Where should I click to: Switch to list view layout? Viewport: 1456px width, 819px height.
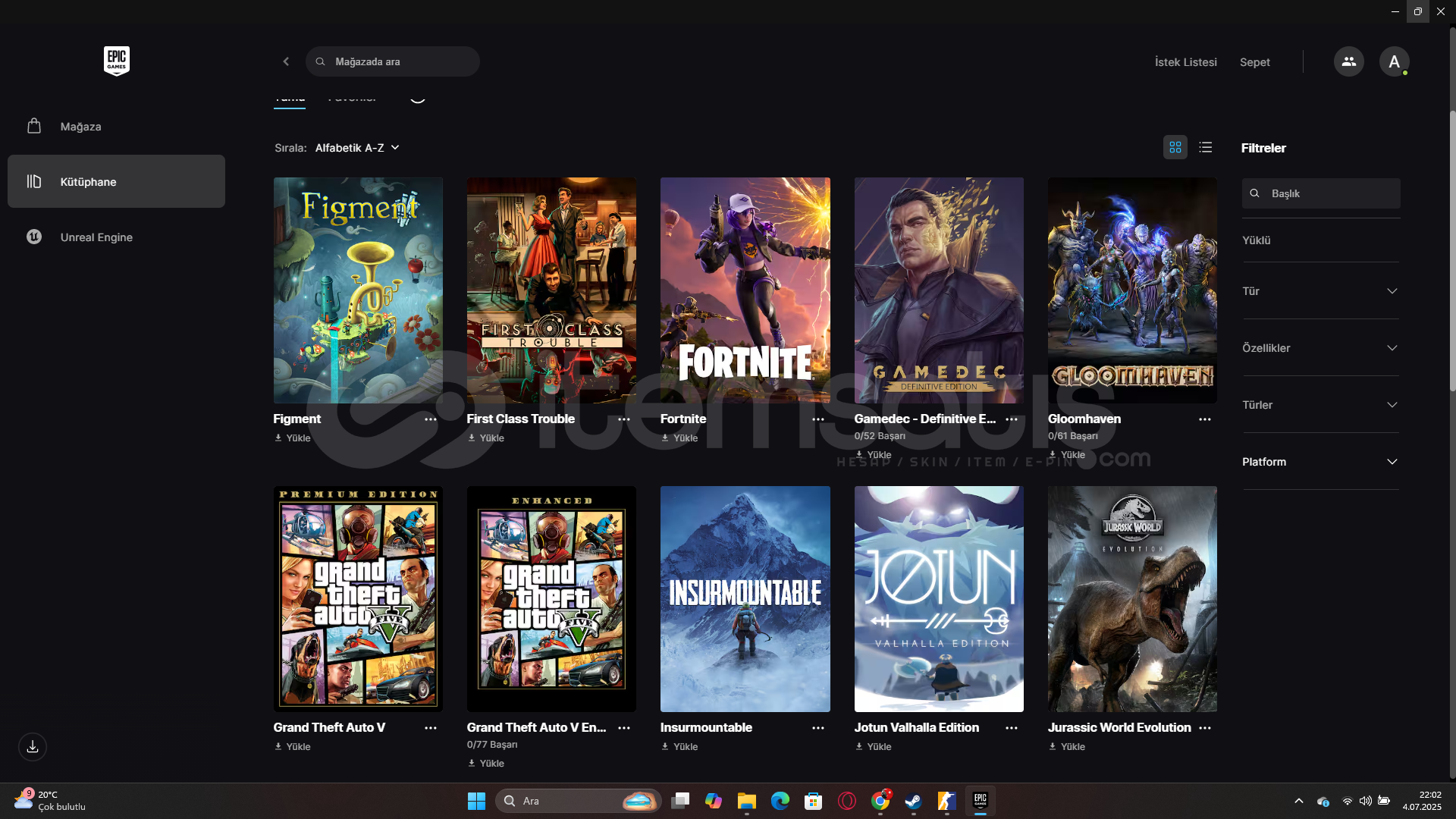pyautogui.click(x=1206, y=147)
